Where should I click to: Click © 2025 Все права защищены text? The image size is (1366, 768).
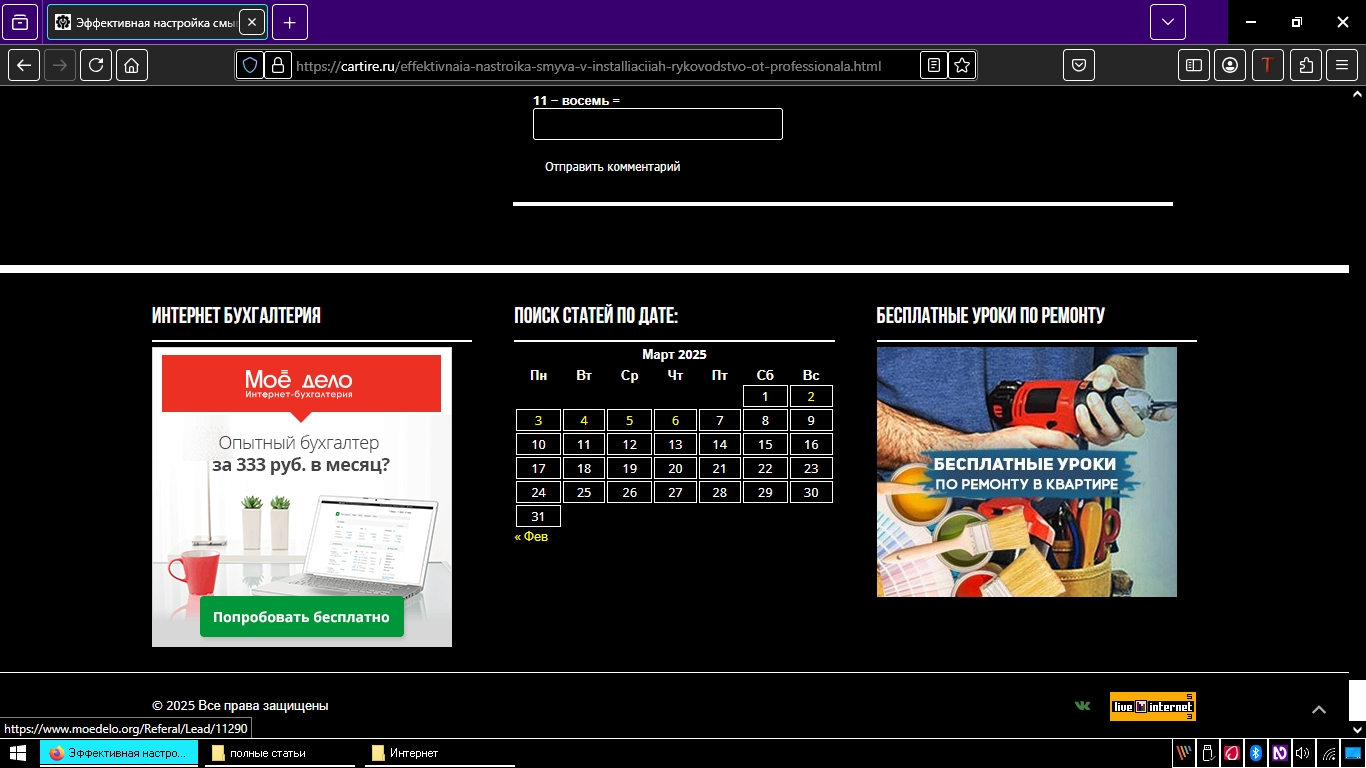click(x=240, y=706)
